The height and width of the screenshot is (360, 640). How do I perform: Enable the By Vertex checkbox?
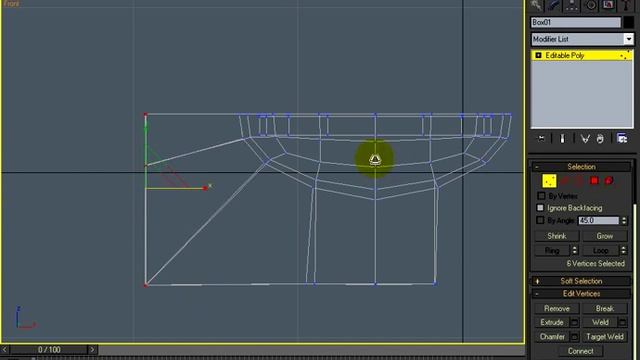click(541, 196)
